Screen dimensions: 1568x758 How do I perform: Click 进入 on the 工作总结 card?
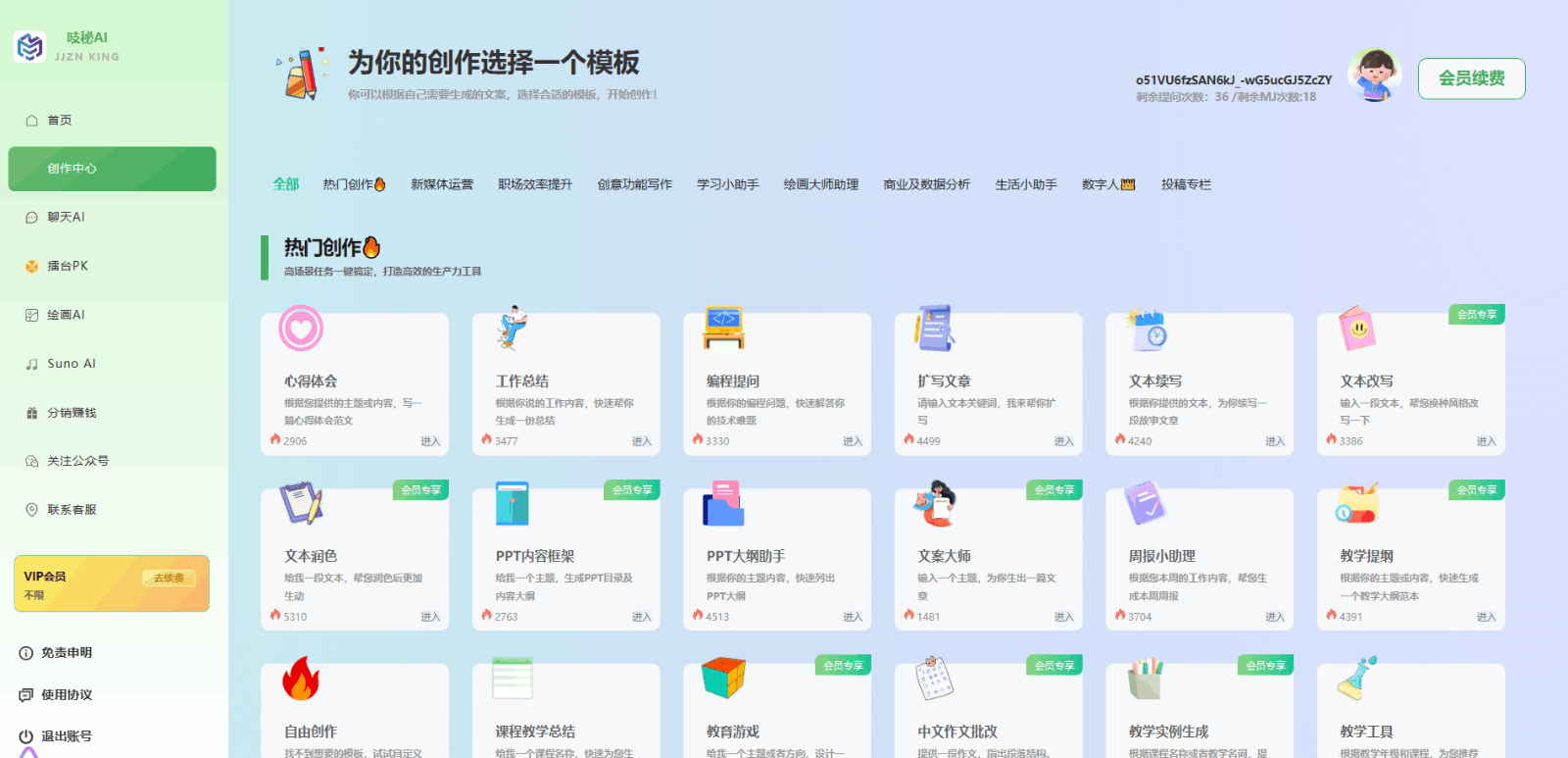(x=641, y=441)
